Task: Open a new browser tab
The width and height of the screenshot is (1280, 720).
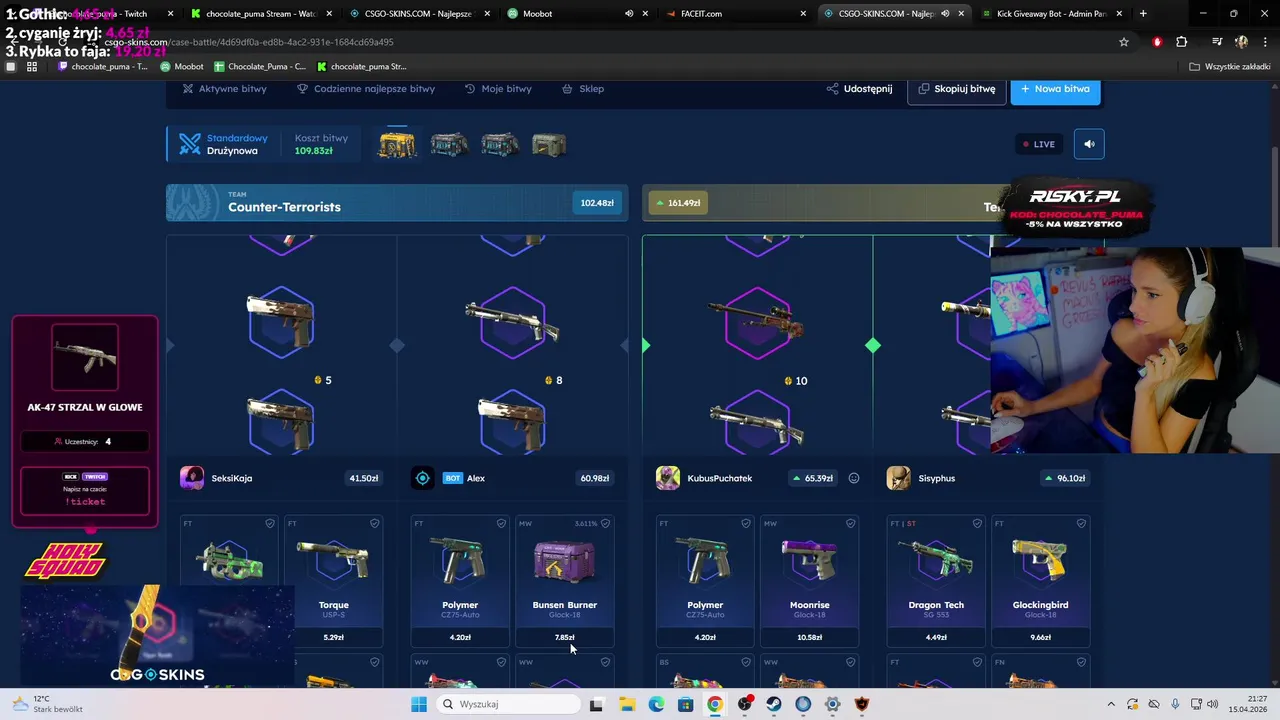Action: point(1143,14)
